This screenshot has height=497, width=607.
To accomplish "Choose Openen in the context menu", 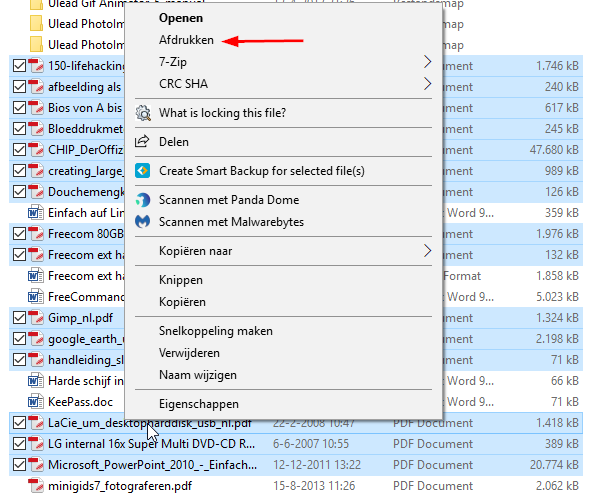I will 181,18.
